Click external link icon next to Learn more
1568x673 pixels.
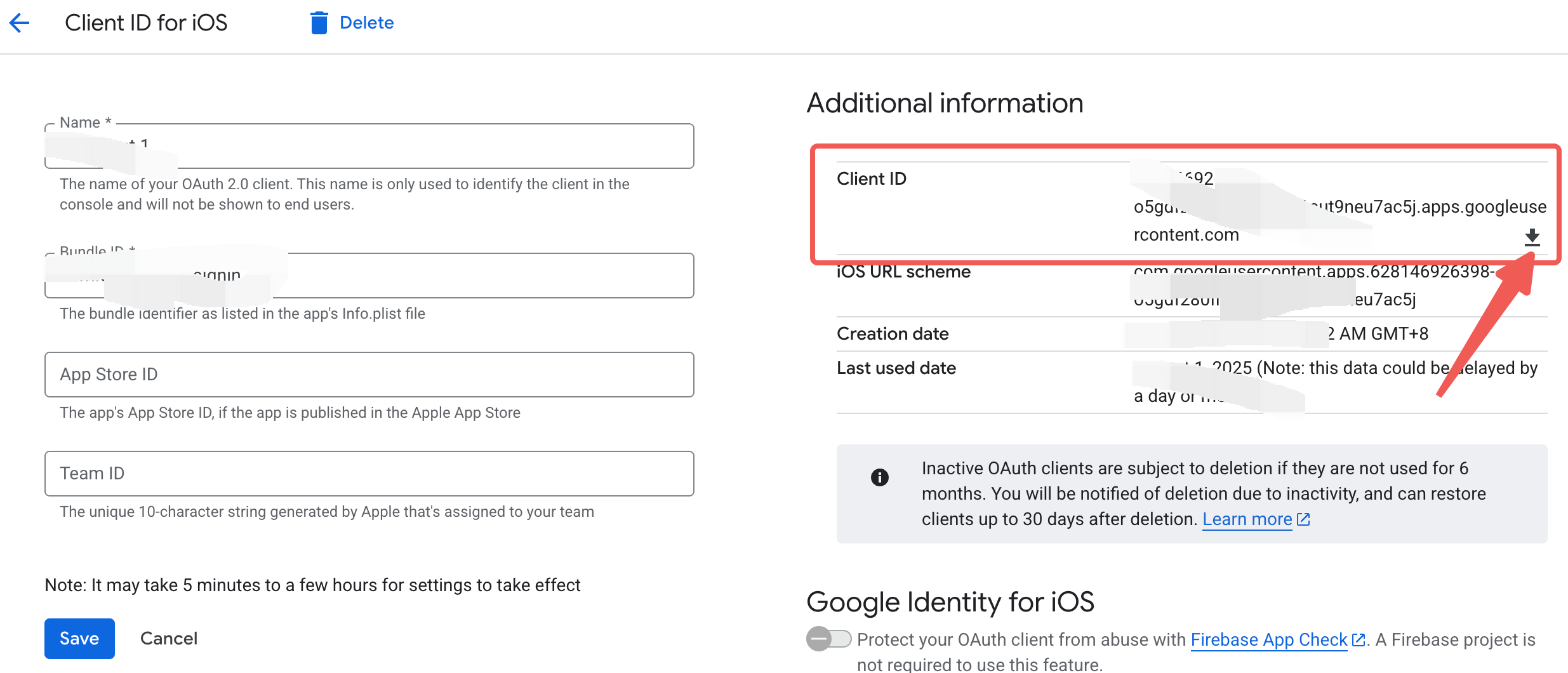pos(1303,519)
